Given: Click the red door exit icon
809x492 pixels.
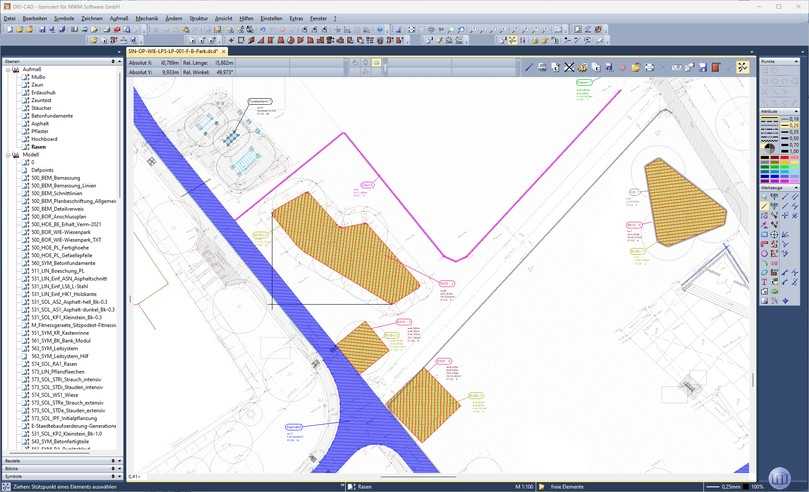Looking at the screenshot, I should (x=715, y=67).
